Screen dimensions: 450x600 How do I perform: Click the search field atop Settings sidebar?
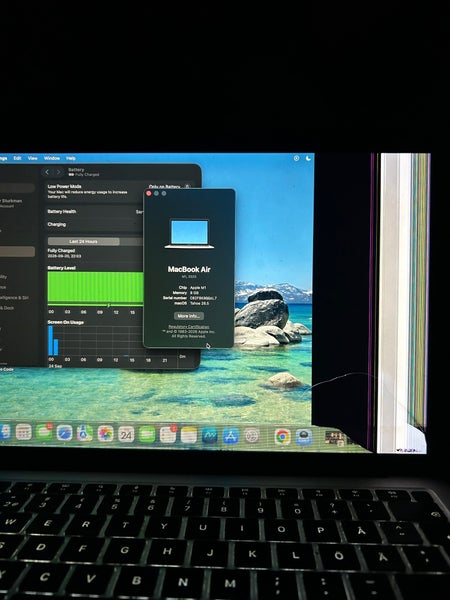click(x=17, y=188)
